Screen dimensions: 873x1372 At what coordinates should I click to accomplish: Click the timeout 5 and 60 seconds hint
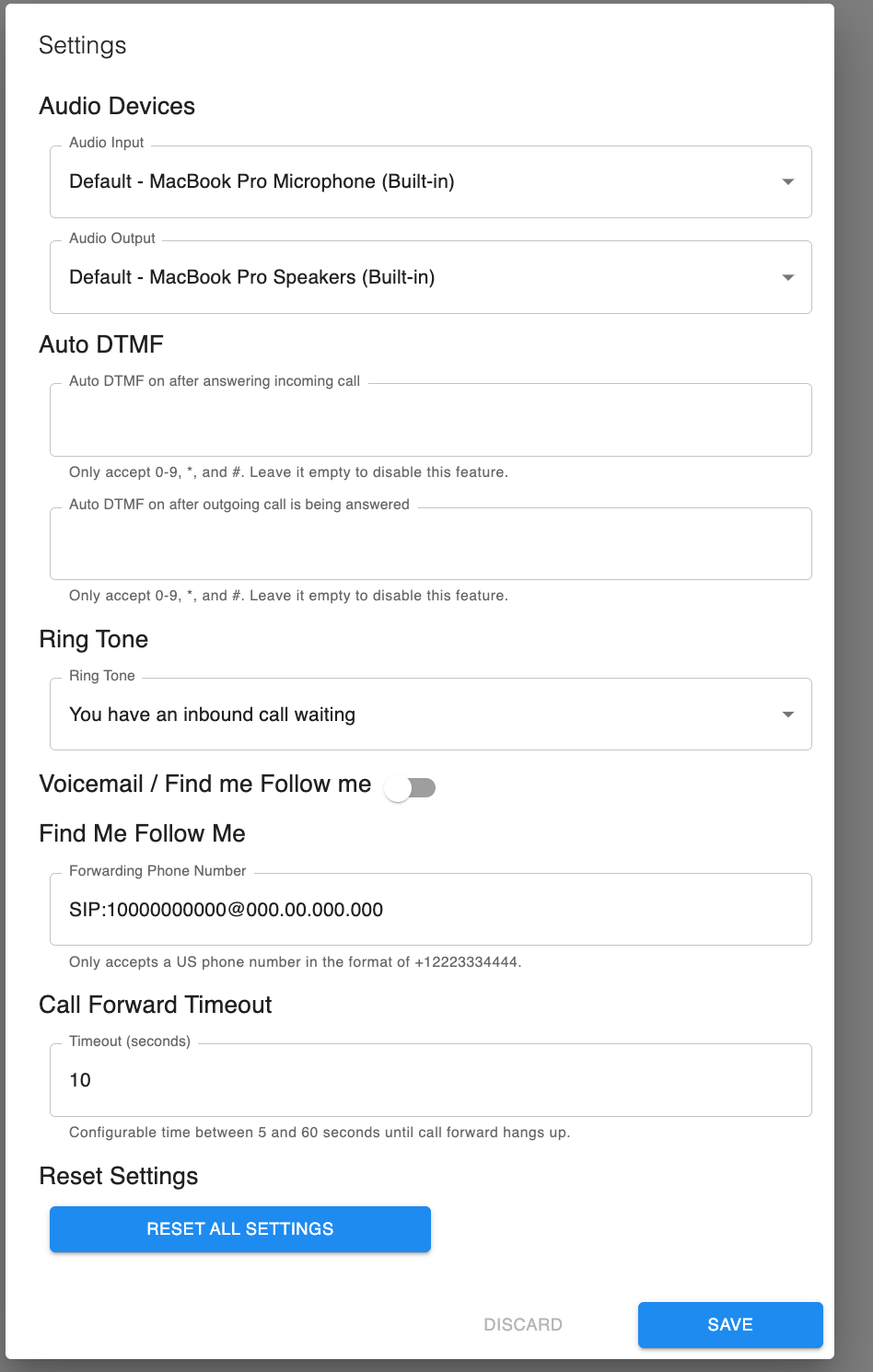click(320, 1133)
